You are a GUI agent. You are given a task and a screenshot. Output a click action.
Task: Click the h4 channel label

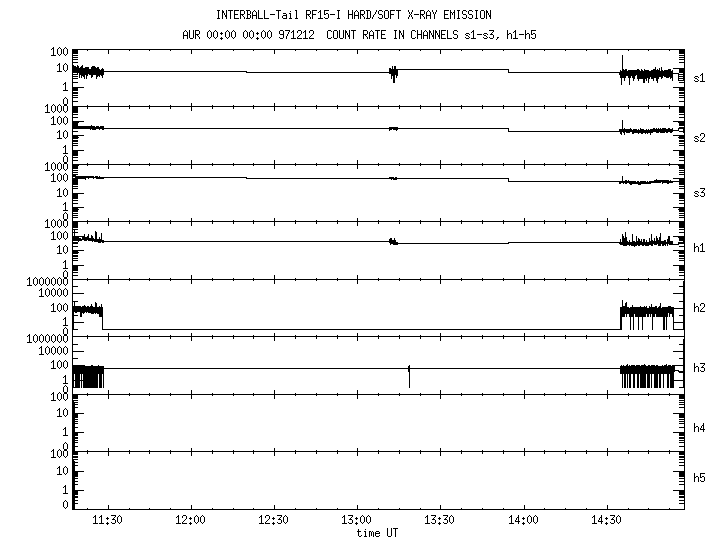pyautogui.click(x=699, y=428)
